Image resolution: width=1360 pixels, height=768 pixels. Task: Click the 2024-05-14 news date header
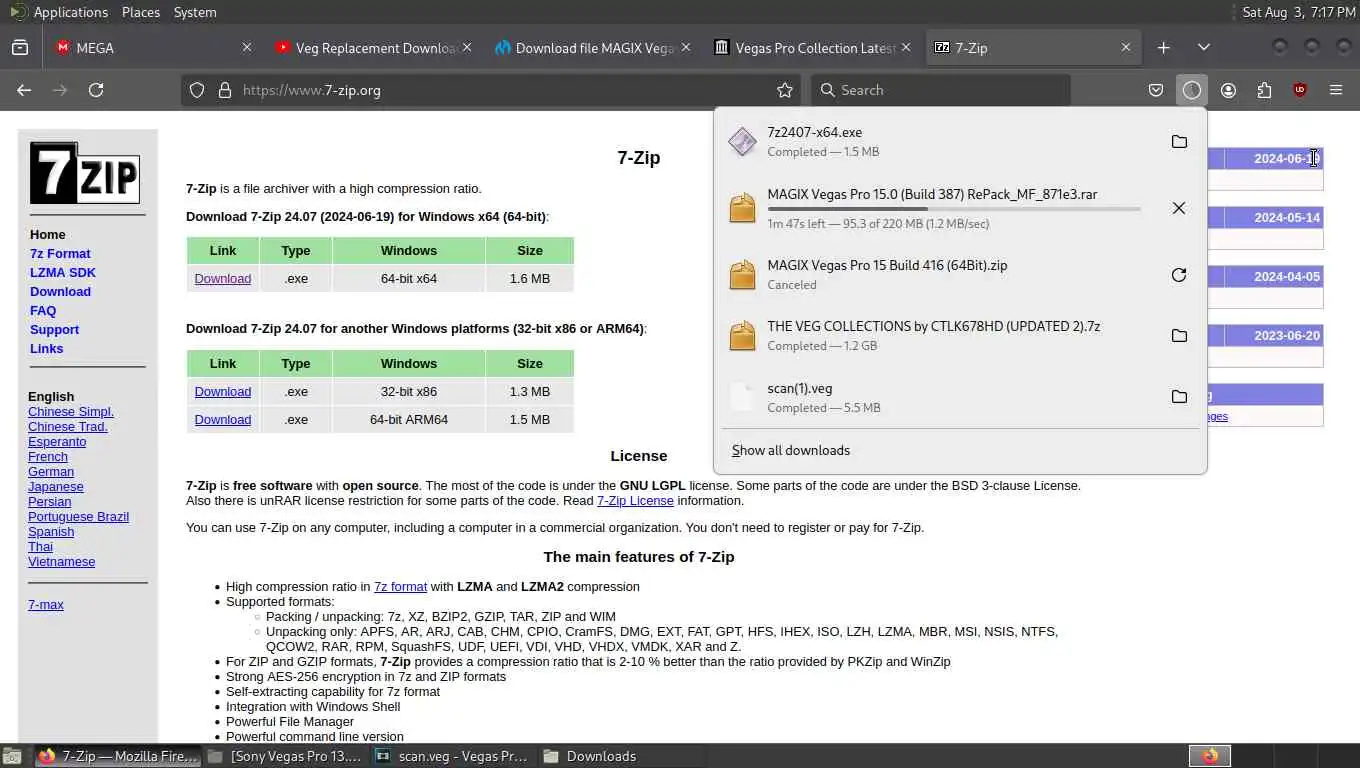coord(1287,217)
